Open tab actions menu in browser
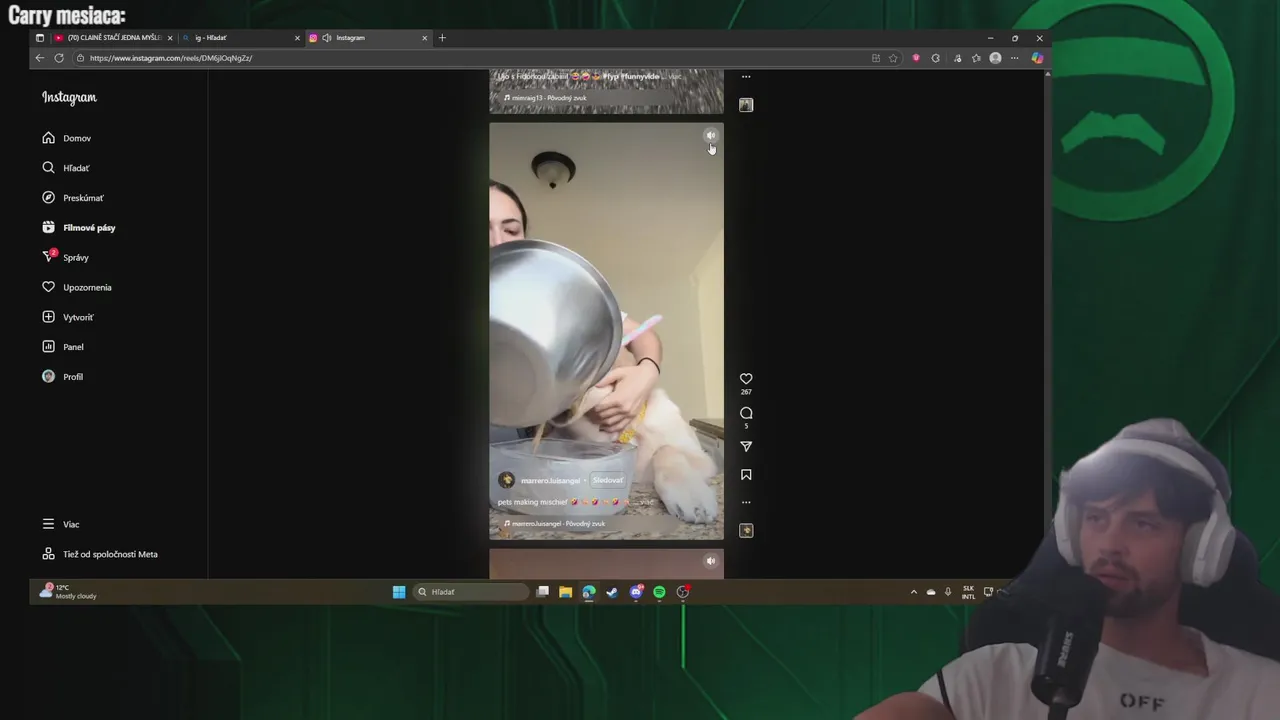 40,38
